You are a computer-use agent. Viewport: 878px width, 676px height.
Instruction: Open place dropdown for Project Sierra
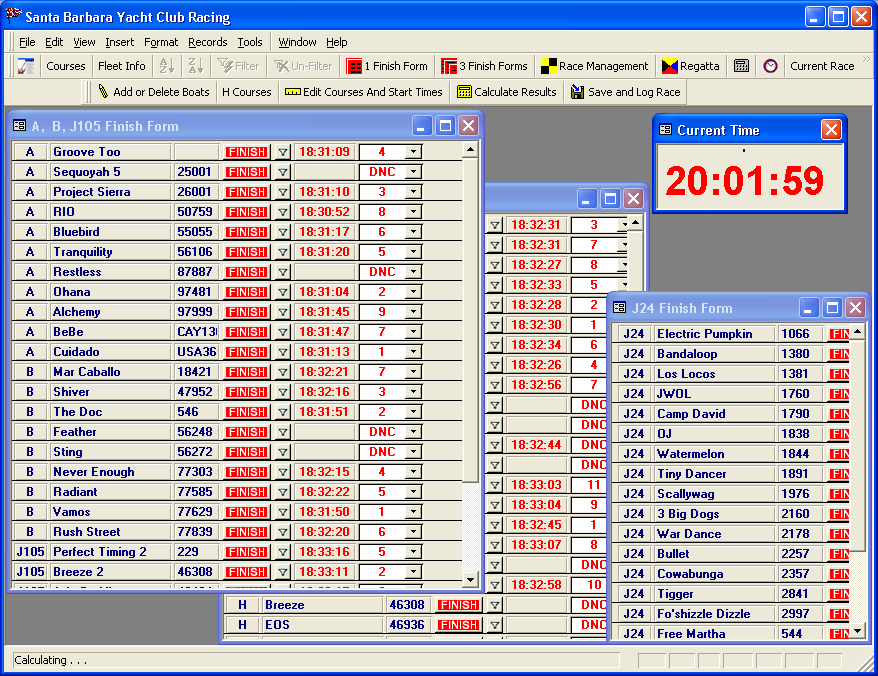click(414, 192)
